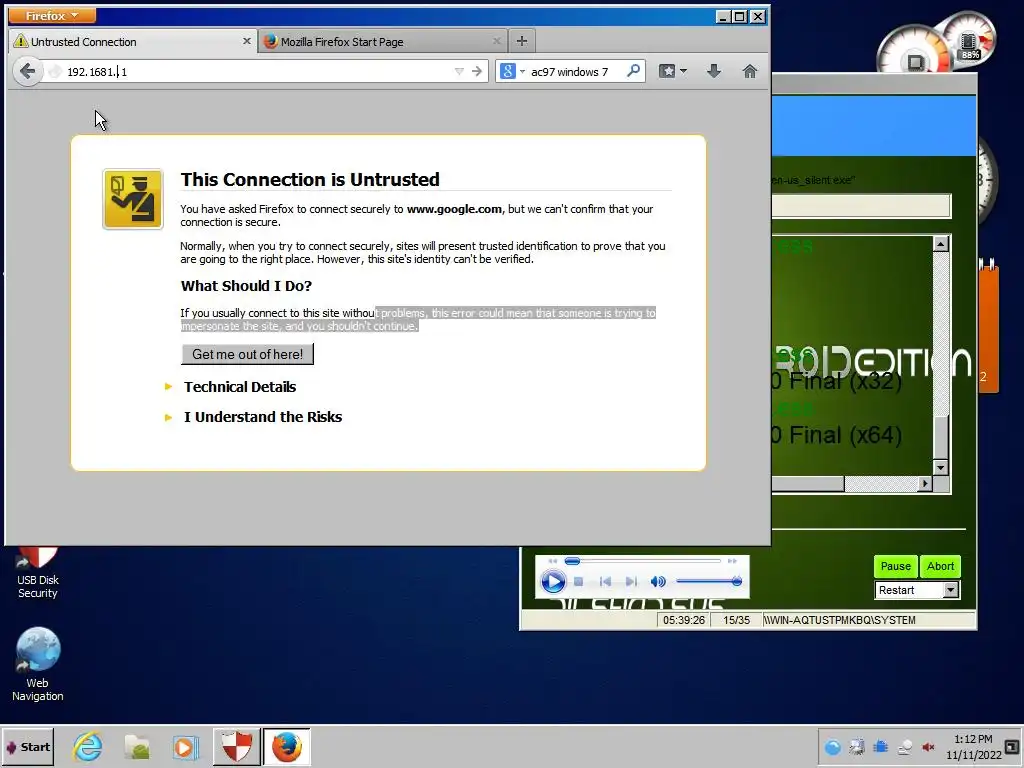Go back using Firefox back arrow
The width and height of the screenshot is (1024, 768).
pos(27,71)
